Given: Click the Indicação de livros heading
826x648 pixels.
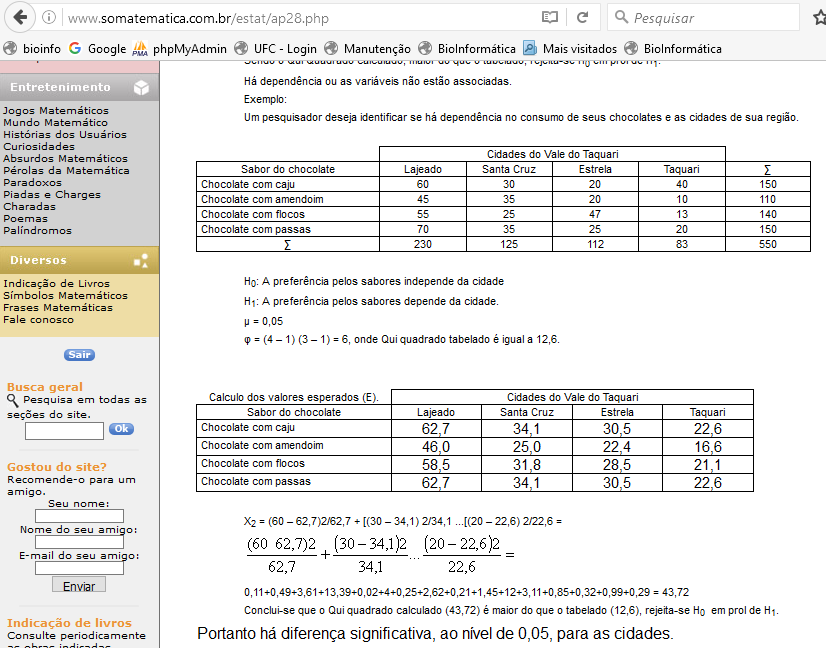Looking at the screenshot, I should click(70, 623).
